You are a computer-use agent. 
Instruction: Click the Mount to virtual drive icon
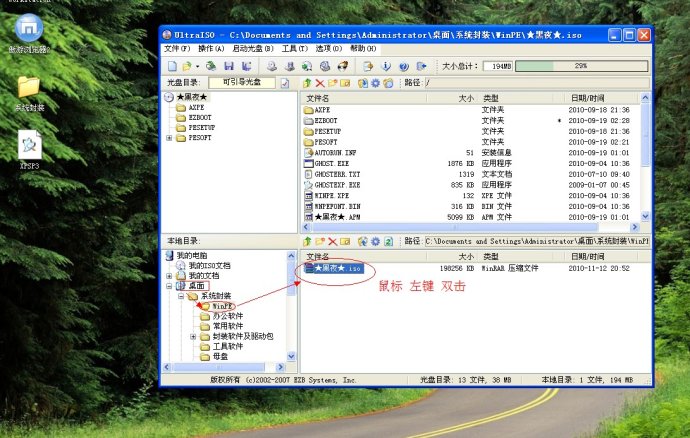pos(325,66)
